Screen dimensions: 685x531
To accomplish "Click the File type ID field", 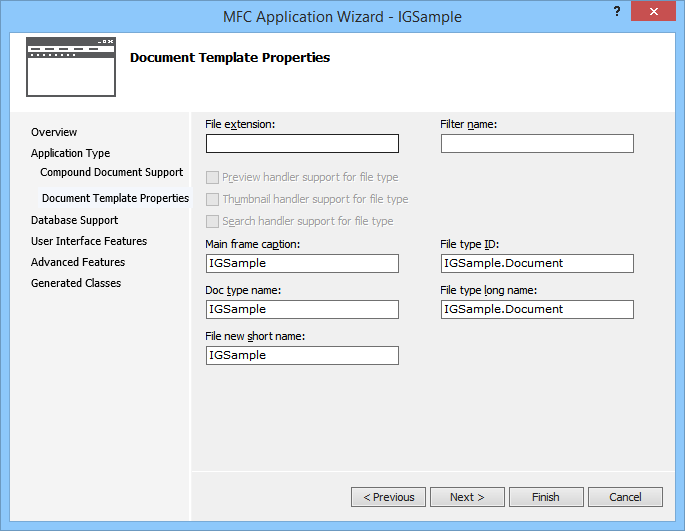I will pyautogui.click(x=537, y=263).
